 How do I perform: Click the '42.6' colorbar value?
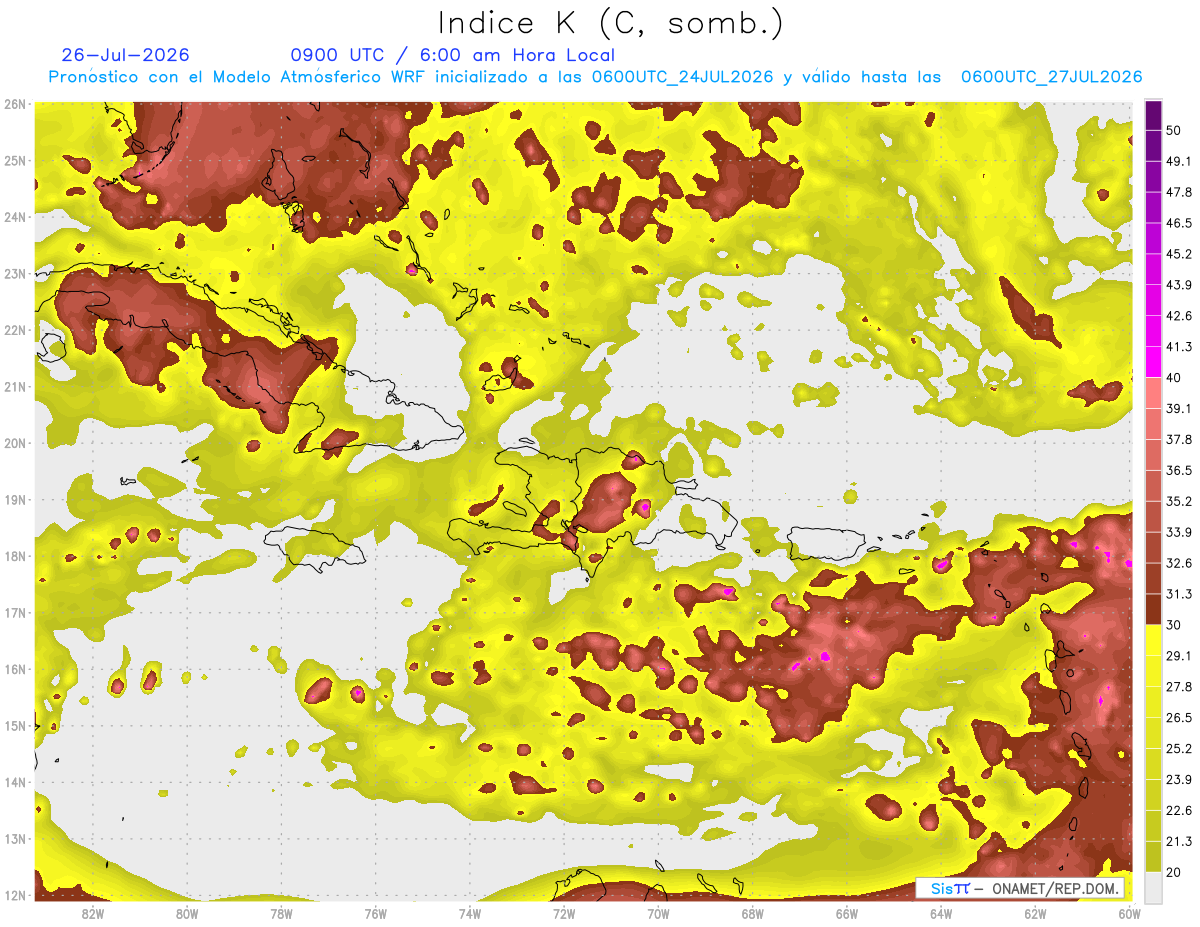[1178, 315]
